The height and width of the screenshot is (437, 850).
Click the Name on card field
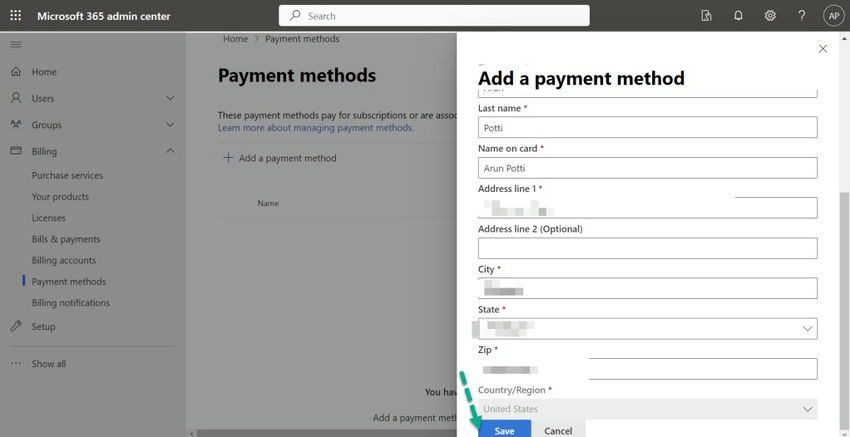(x=648, y=168)
